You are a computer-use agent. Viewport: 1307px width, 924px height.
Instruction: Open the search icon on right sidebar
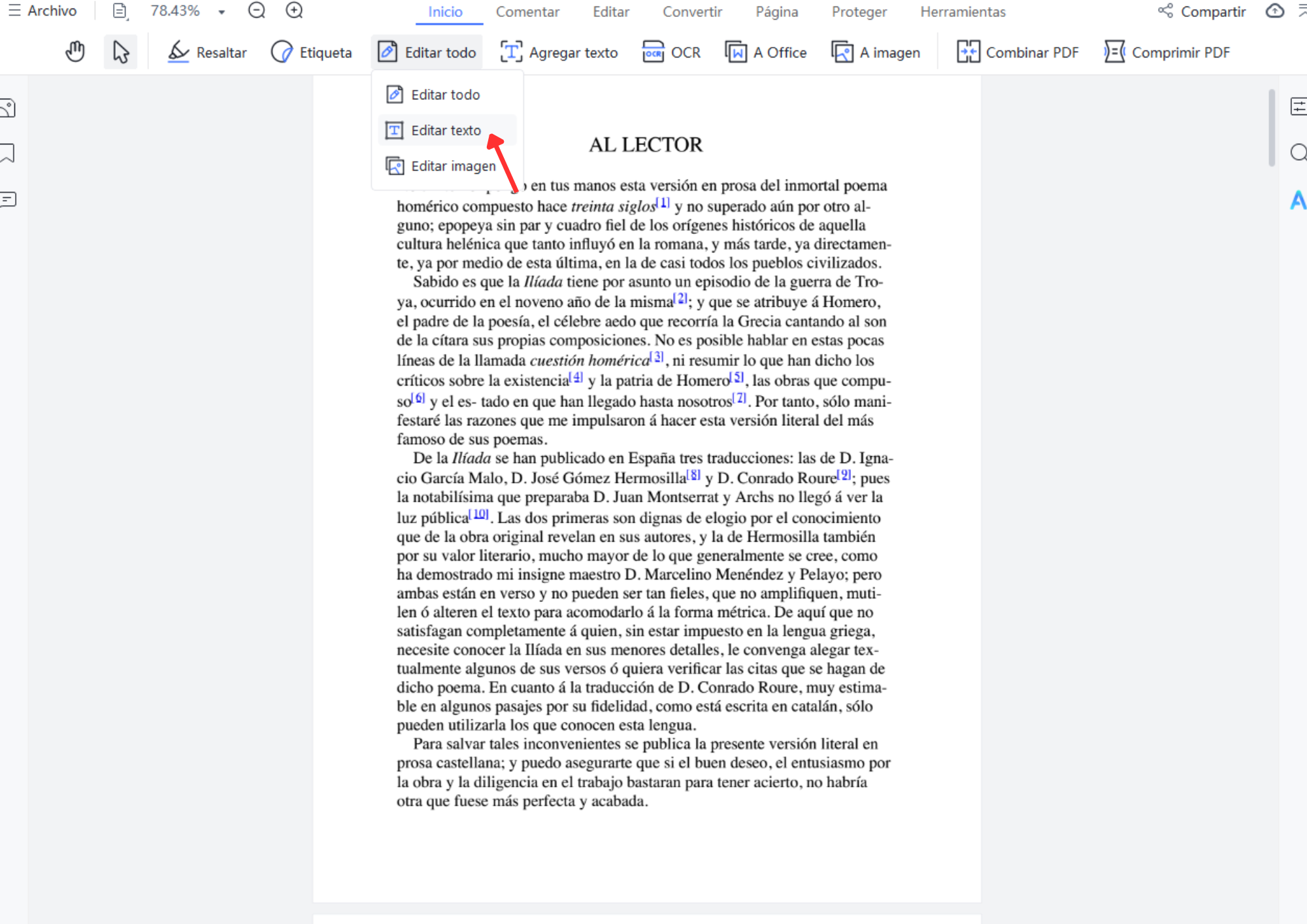click(x=1298, y=152)
